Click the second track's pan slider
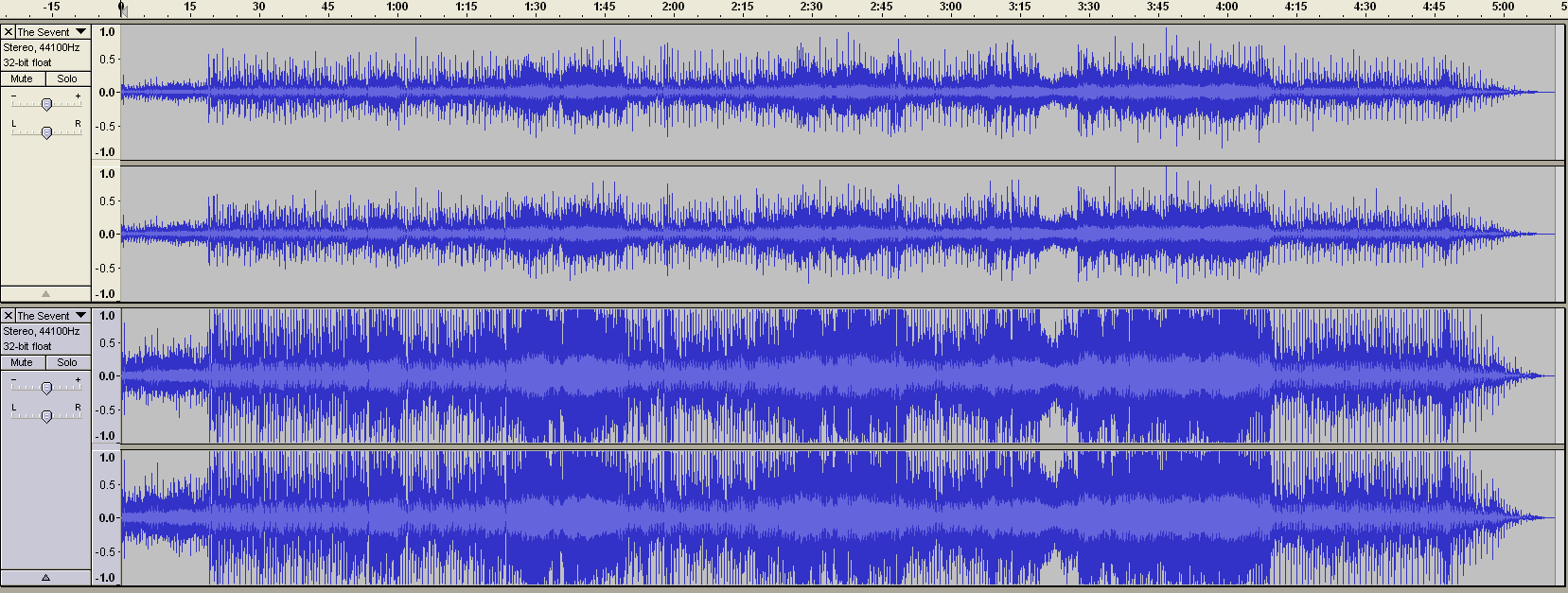 [46, 416]
